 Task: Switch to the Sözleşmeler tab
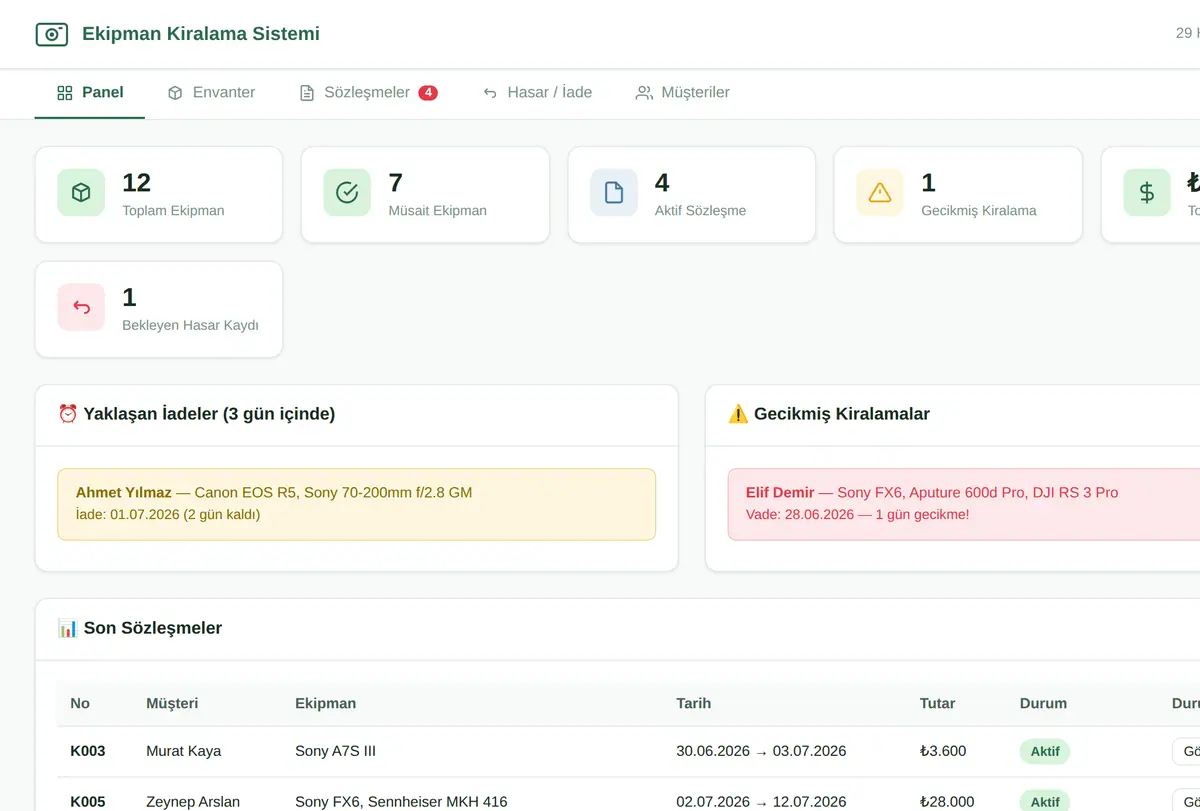[x=368, y=92]
